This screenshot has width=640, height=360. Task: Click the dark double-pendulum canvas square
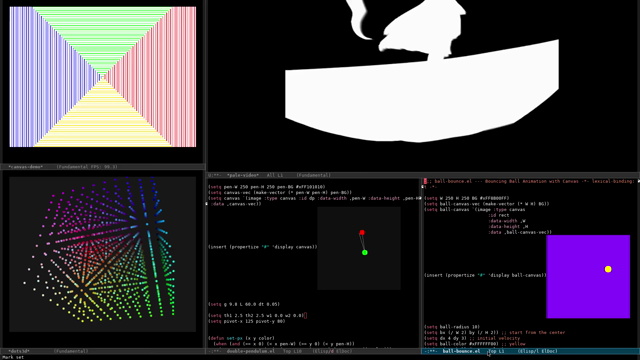point(359,248)
